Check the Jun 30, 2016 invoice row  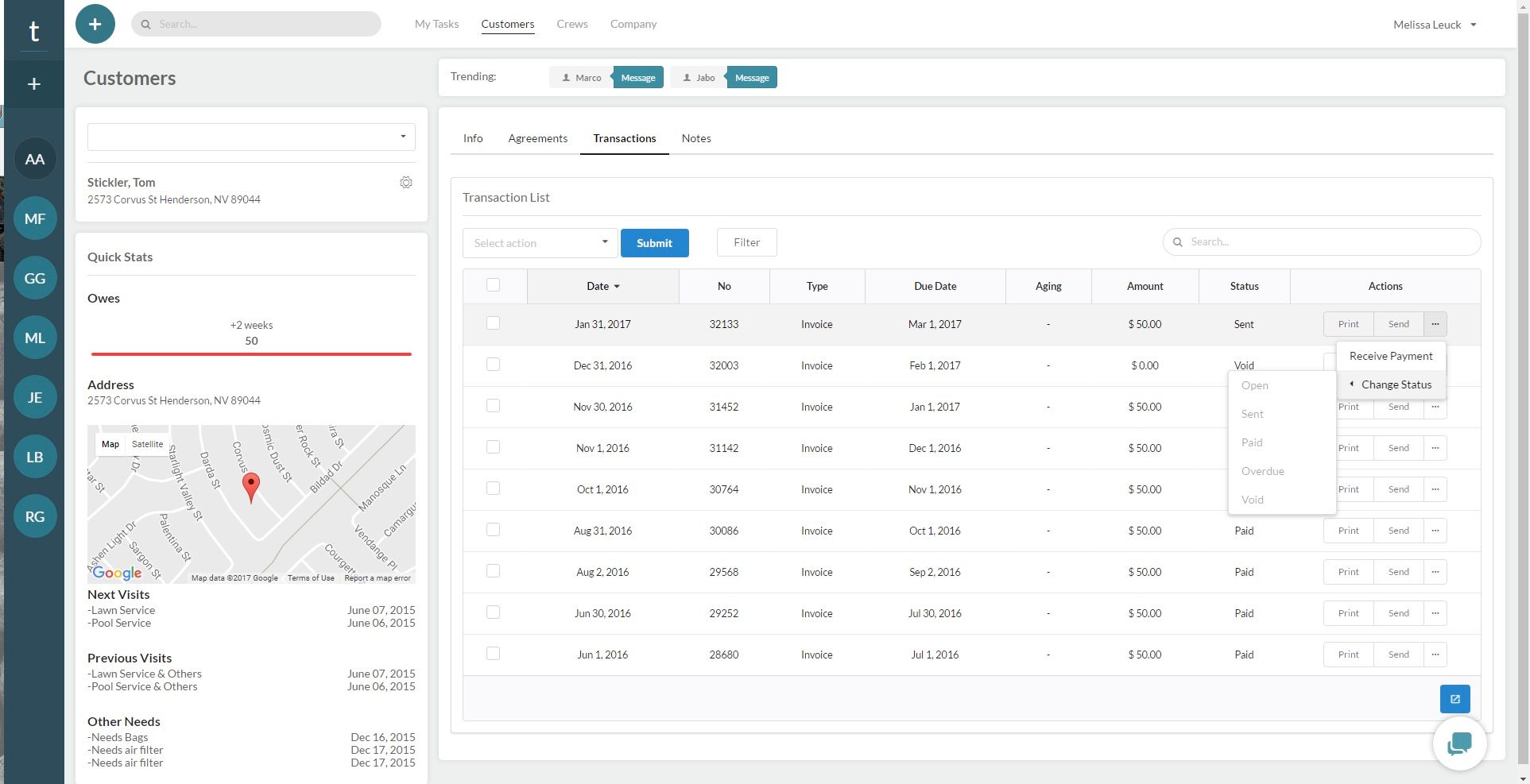(493, 612)
